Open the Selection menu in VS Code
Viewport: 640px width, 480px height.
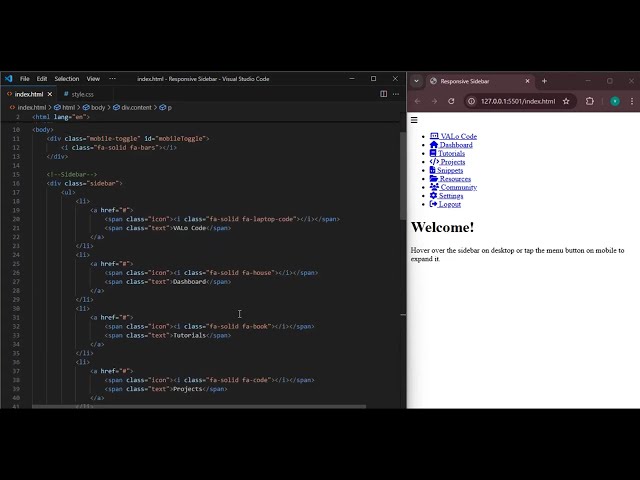pos(67,79)
